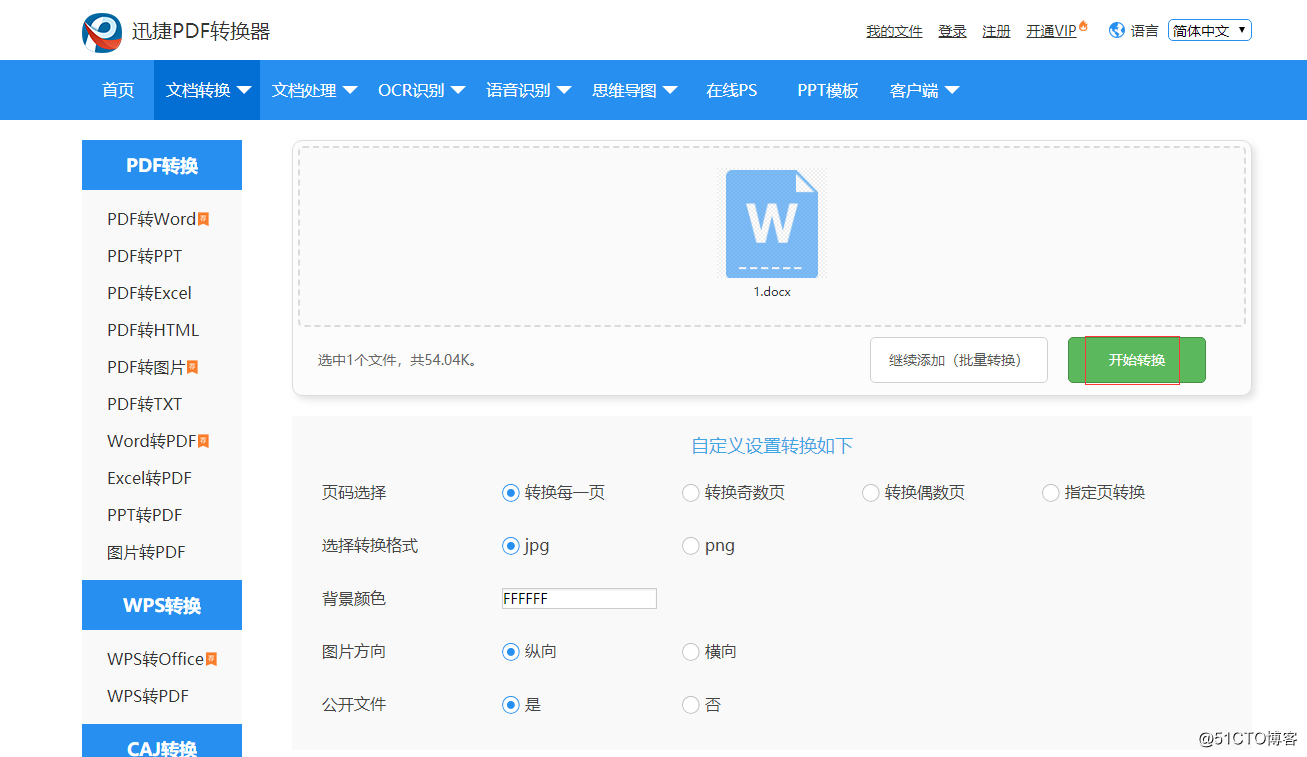This screenshot has width=1307, height=757.
Task: Set image direction to 横向
Action: (x=690, y=652)
